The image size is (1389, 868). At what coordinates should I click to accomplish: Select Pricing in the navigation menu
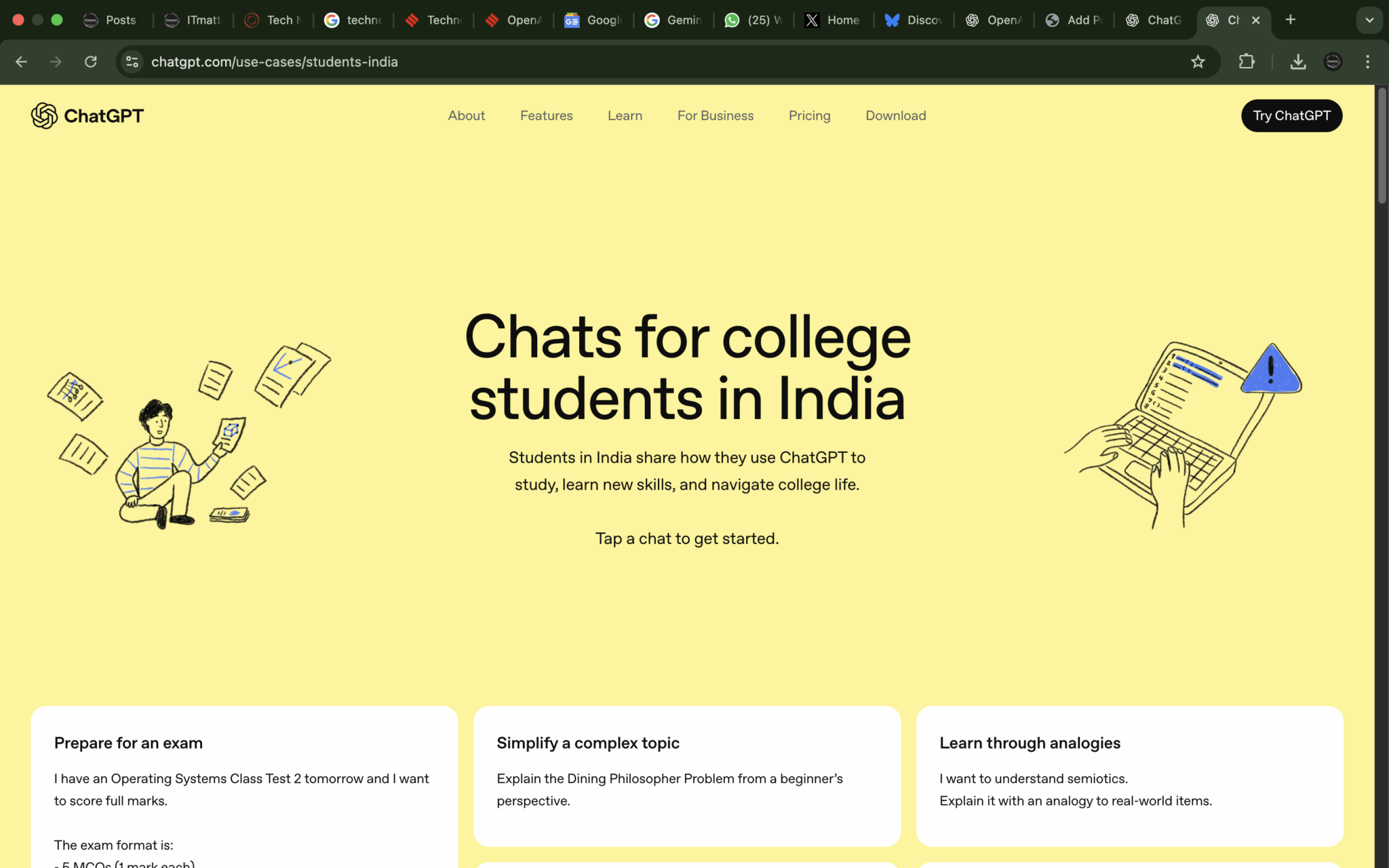(809, 115)
